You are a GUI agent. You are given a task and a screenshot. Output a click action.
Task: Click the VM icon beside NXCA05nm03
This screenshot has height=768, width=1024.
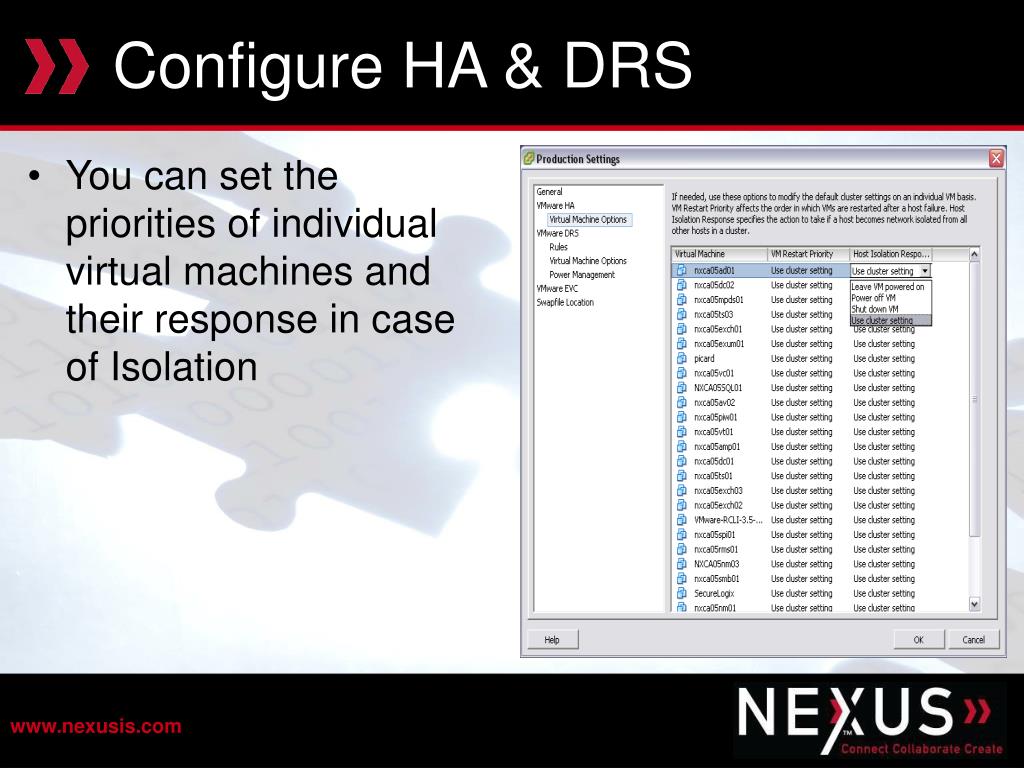(x=682, y=564)
